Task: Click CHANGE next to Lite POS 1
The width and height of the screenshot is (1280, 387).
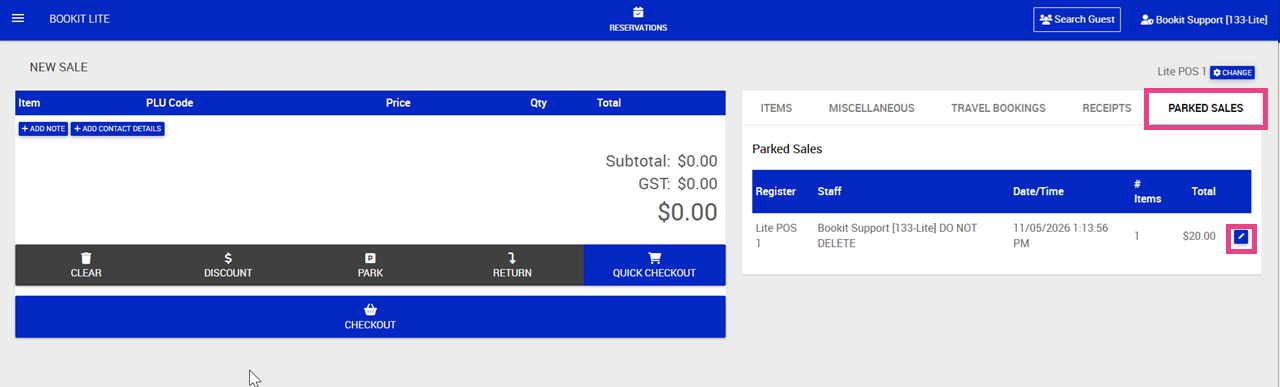Action: point(1232,73)
